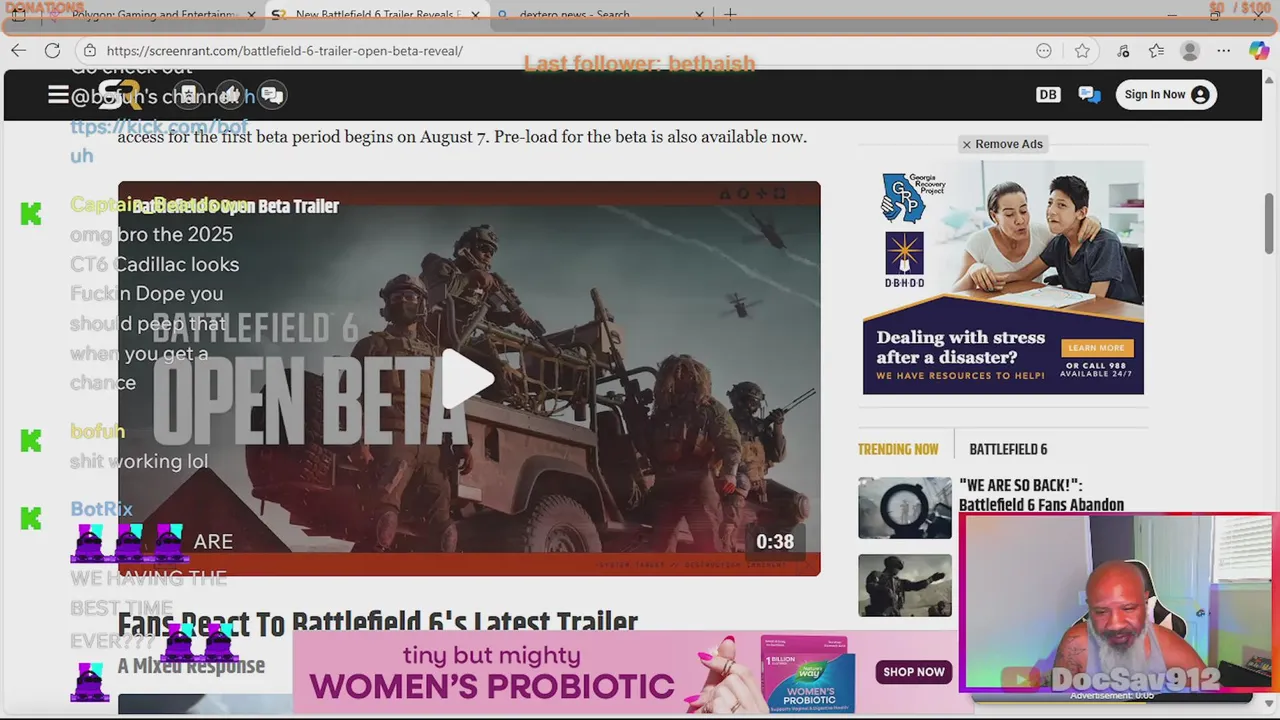Click the 0:38 video duration label

[x=775, y=542]
